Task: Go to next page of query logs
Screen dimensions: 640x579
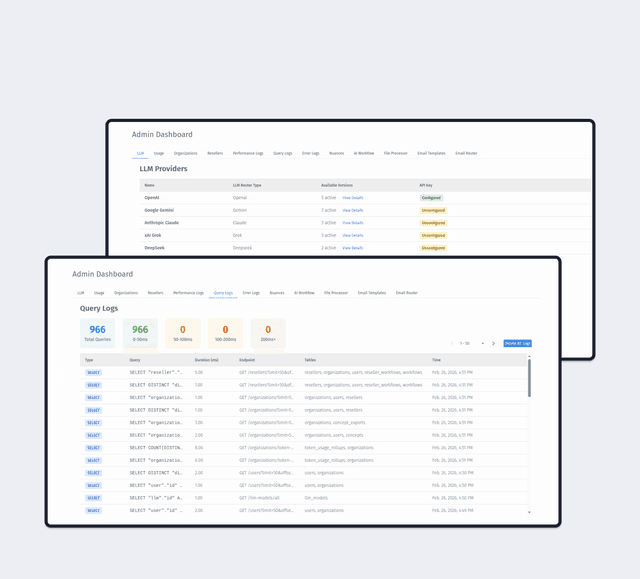Action: (493, 343)
